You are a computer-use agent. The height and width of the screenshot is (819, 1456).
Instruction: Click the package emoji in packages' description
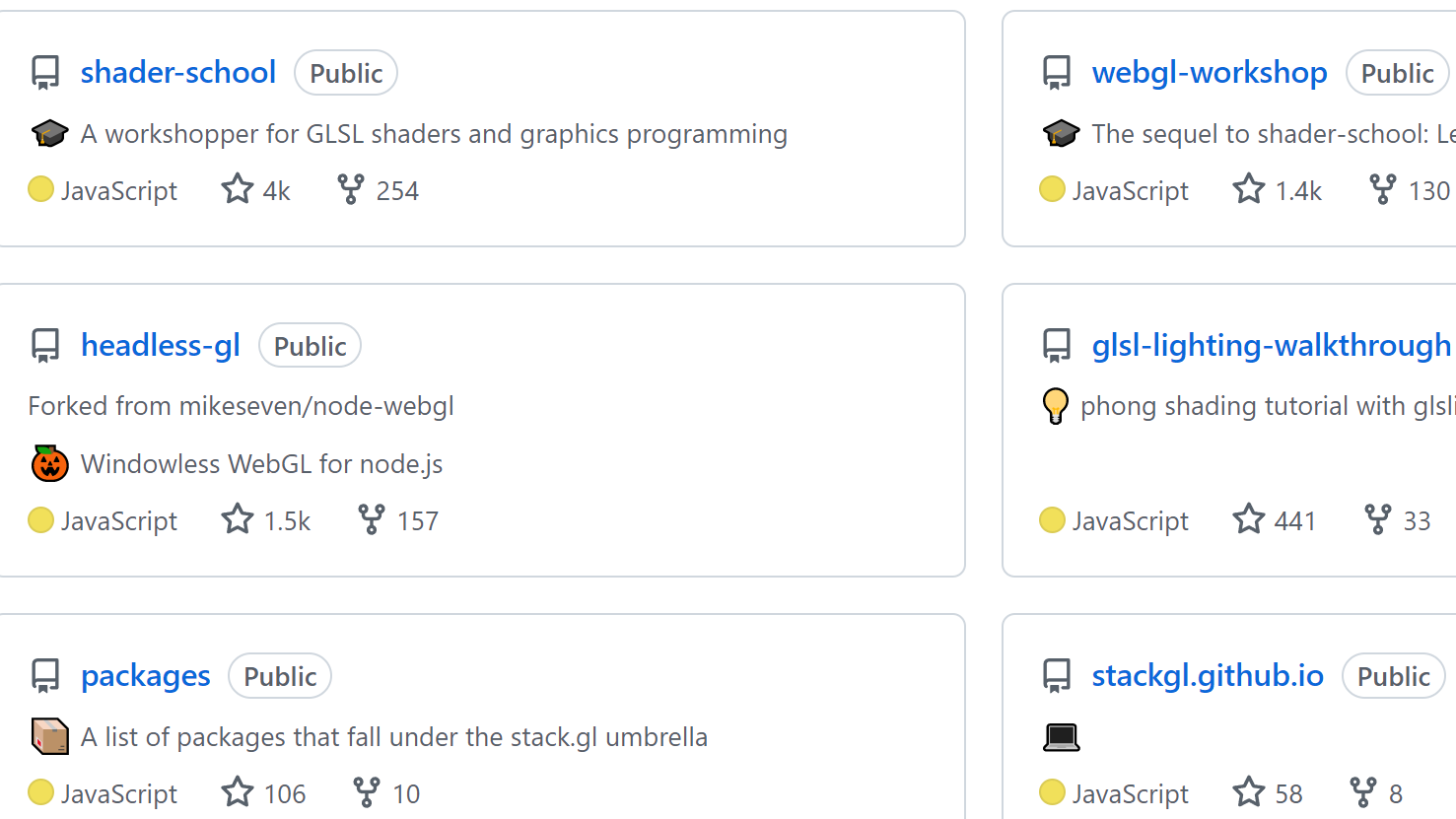[x=49, y=735]
